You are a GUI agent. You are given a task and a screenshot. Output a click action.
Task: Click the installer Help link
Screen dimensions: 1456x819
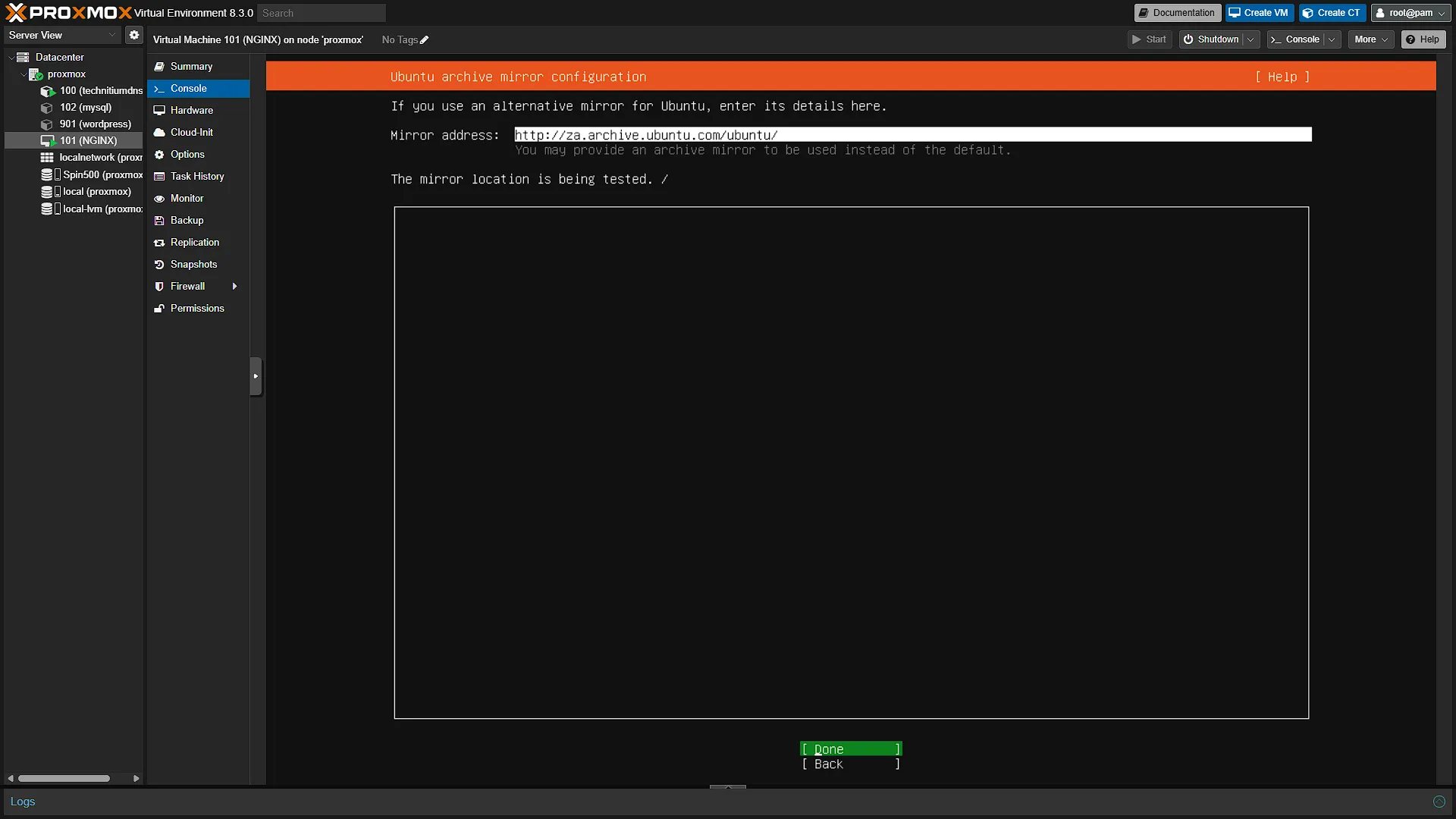pos(1282,77)
